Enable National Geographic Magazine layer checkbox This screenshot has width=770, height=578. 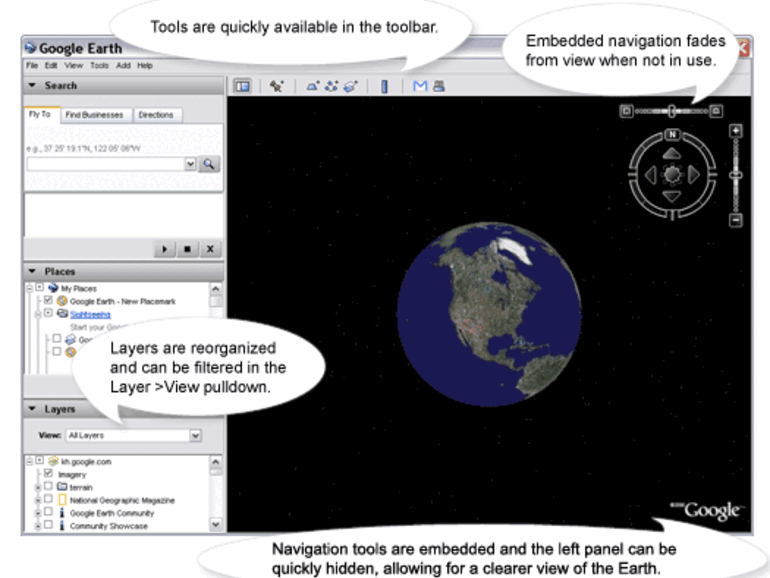[48, 499]
